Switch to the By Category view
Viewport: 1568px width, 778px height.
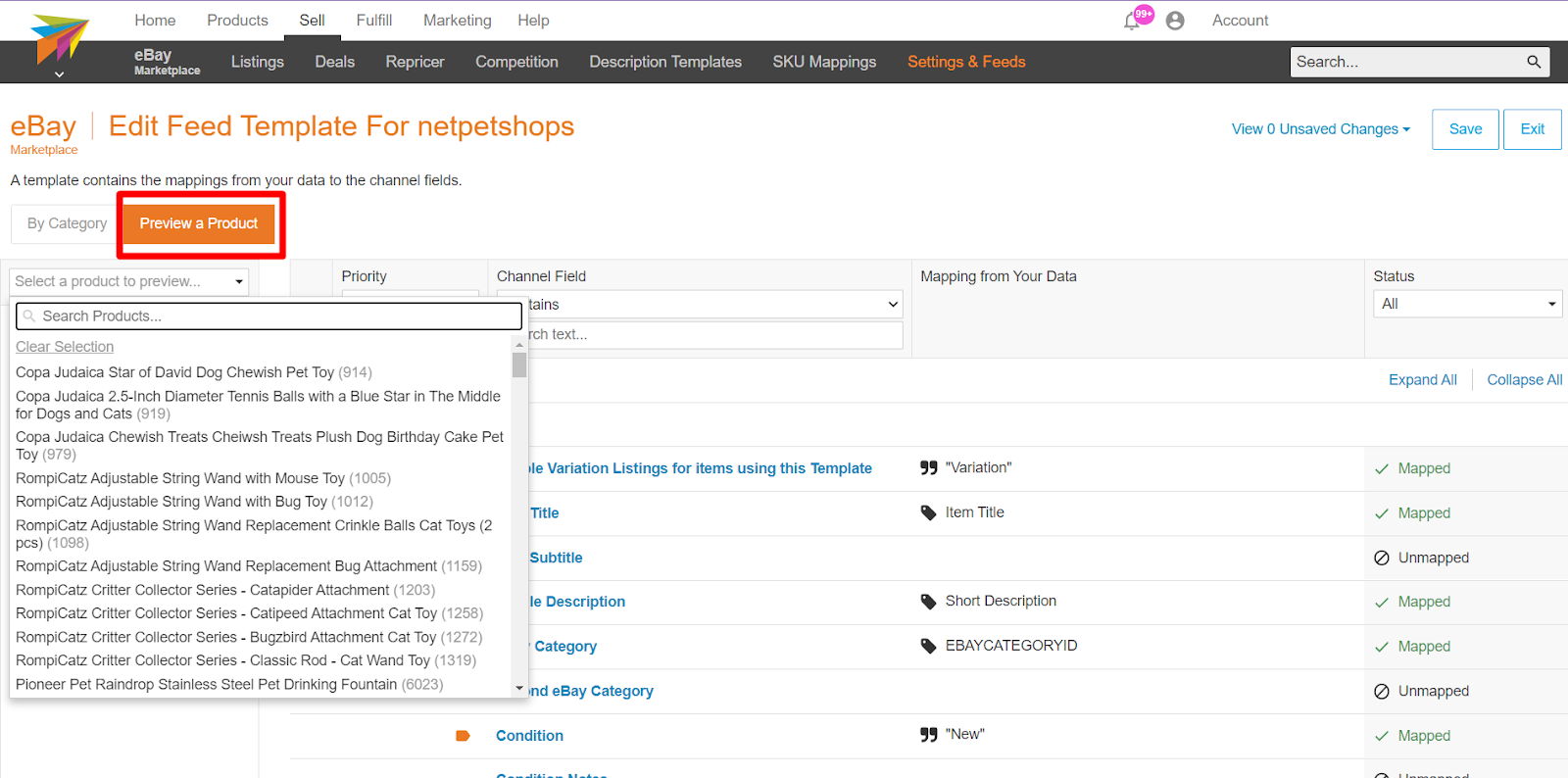[67, 223]
